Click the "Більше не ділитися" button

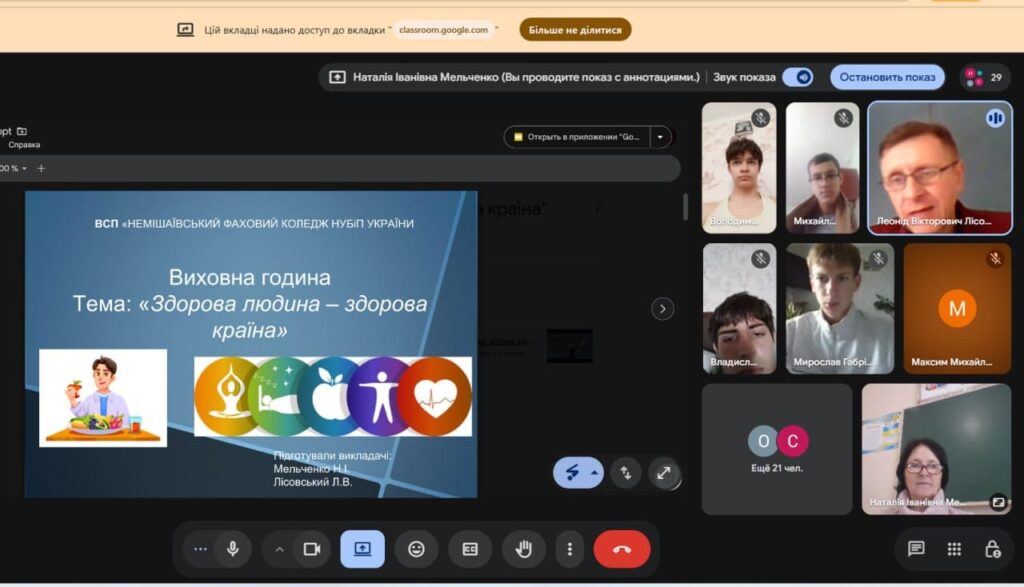click(575, 30)
